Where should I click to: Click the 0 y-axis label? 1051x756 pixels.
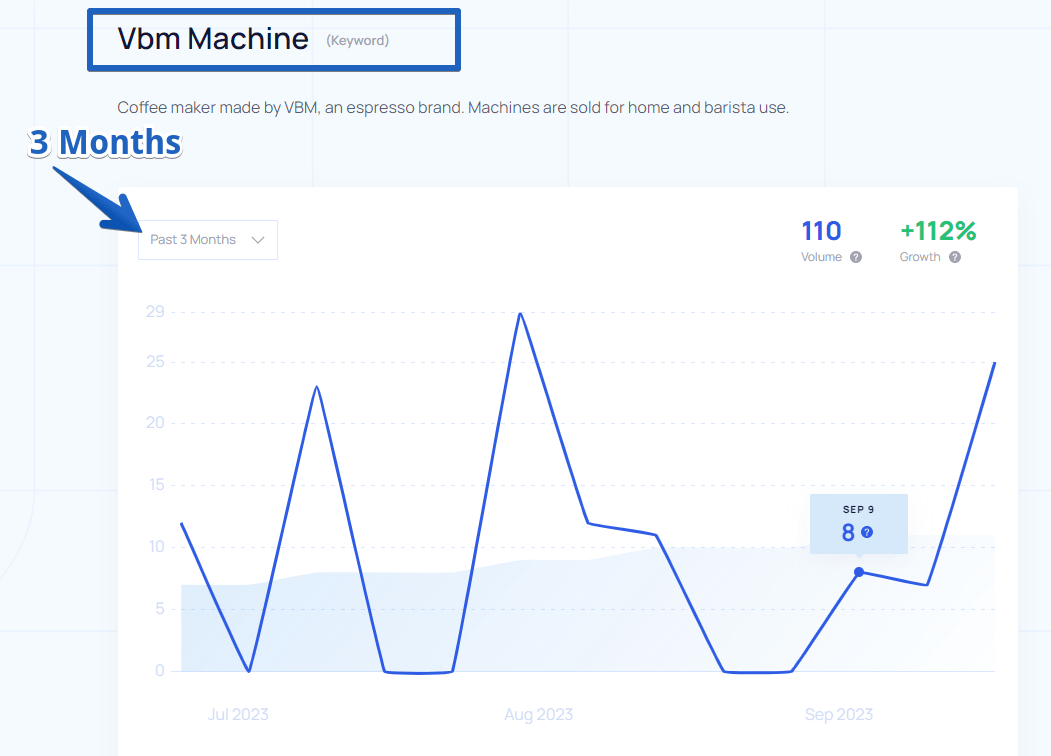(160, 671)
